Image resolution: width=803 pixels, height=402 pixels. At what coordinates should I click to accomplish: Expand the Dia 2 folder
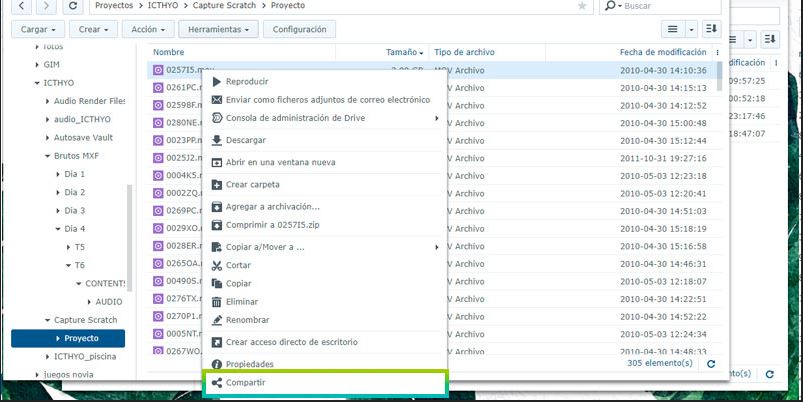tap(58, 193)
